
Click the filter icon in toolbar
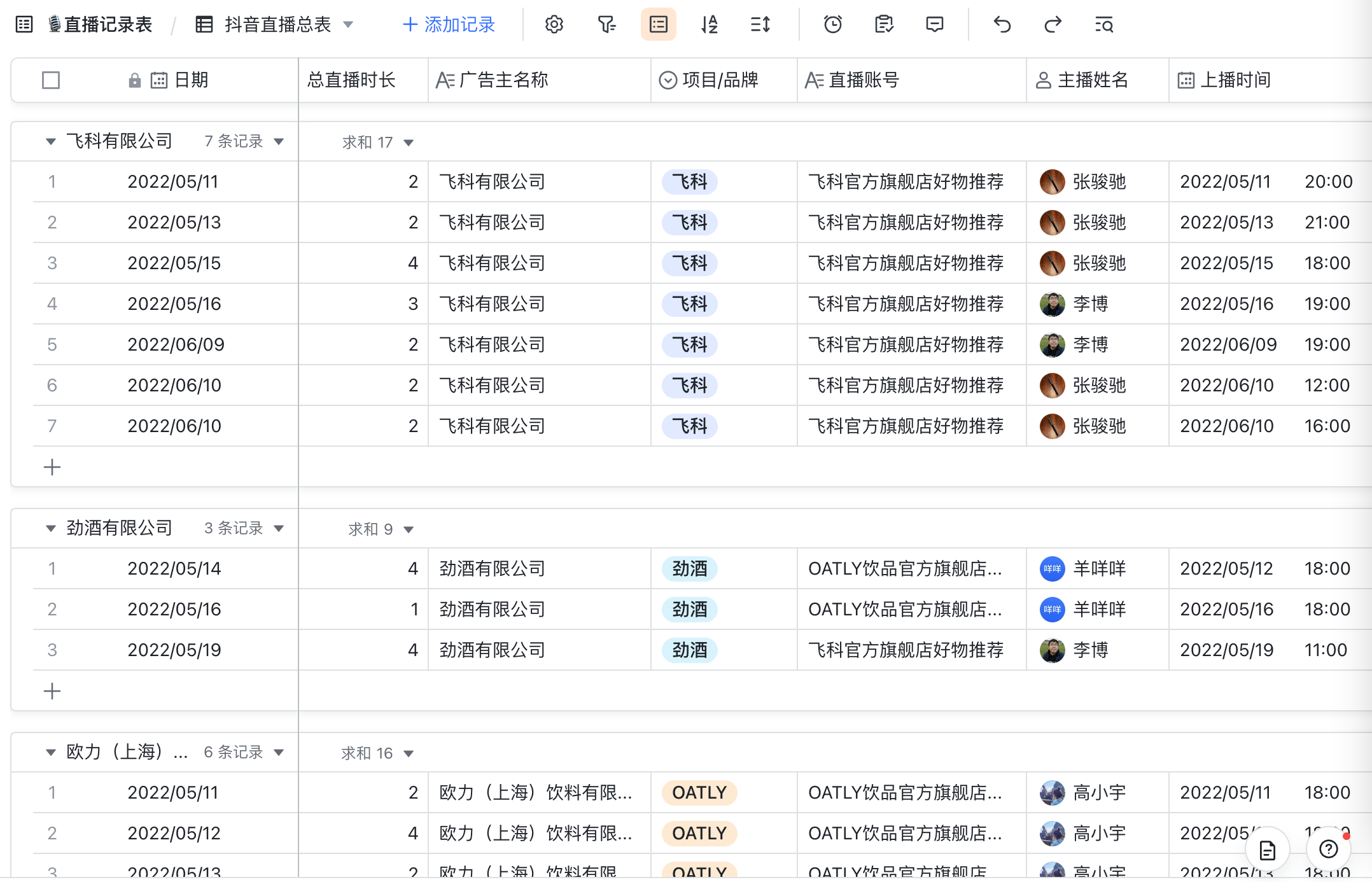[x=606, y=25]
